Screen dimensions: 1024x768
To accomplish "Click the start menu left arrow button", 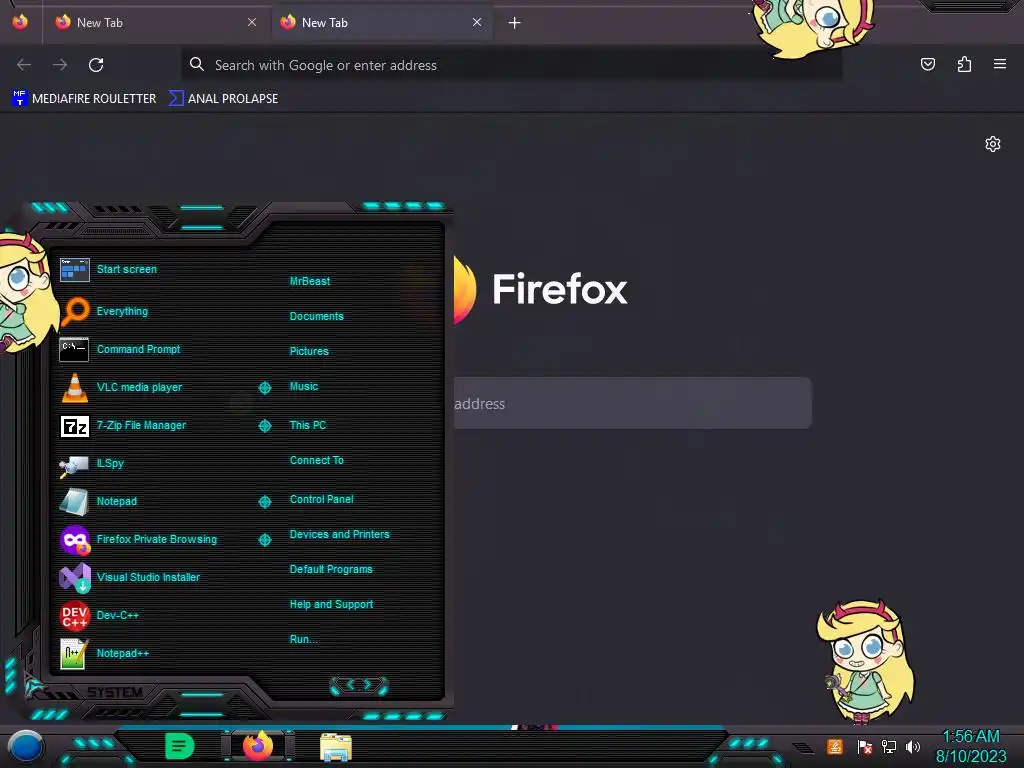I will tap(349, 685).
